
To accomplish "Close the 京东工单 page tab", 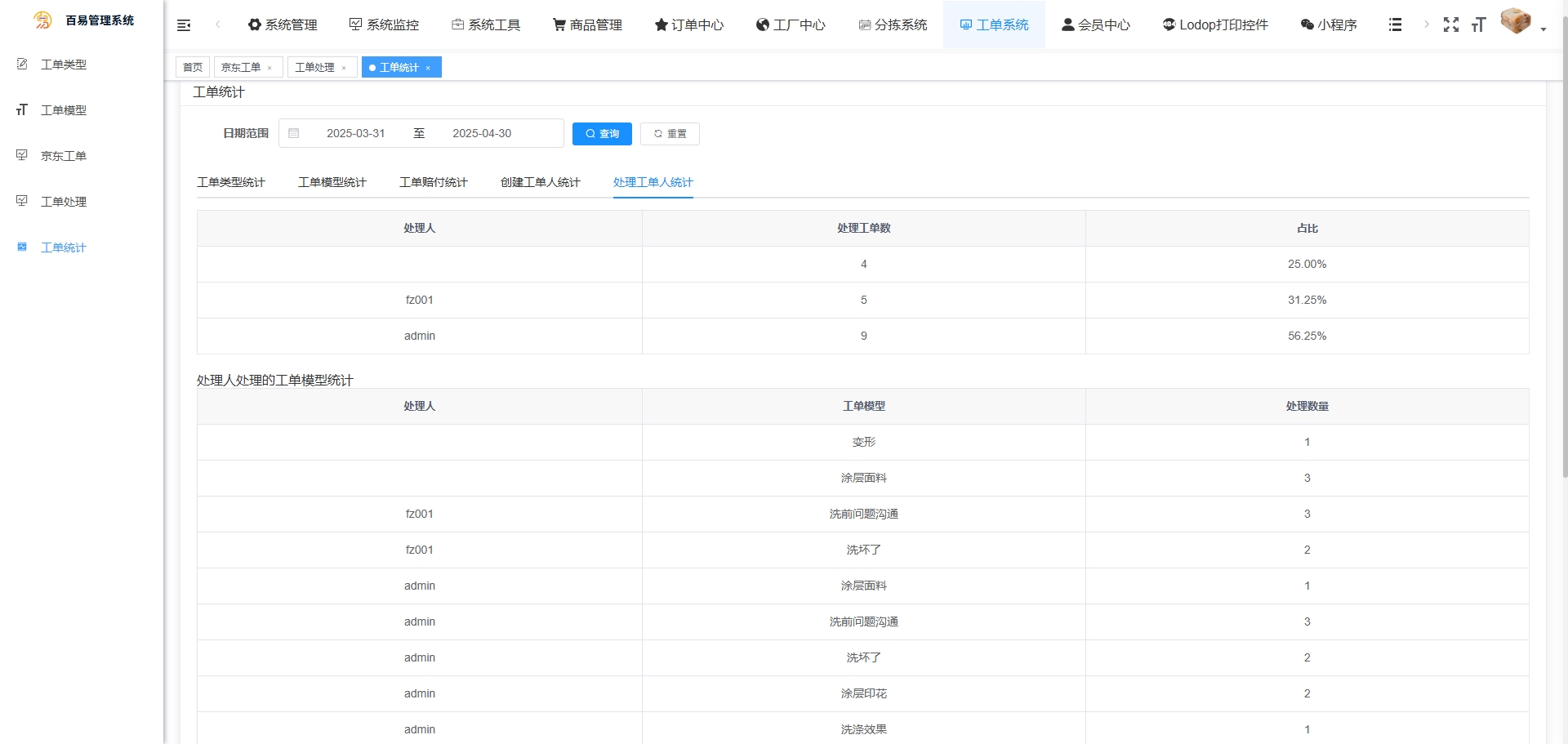I will pyautogui.click(x=269, y=68).
